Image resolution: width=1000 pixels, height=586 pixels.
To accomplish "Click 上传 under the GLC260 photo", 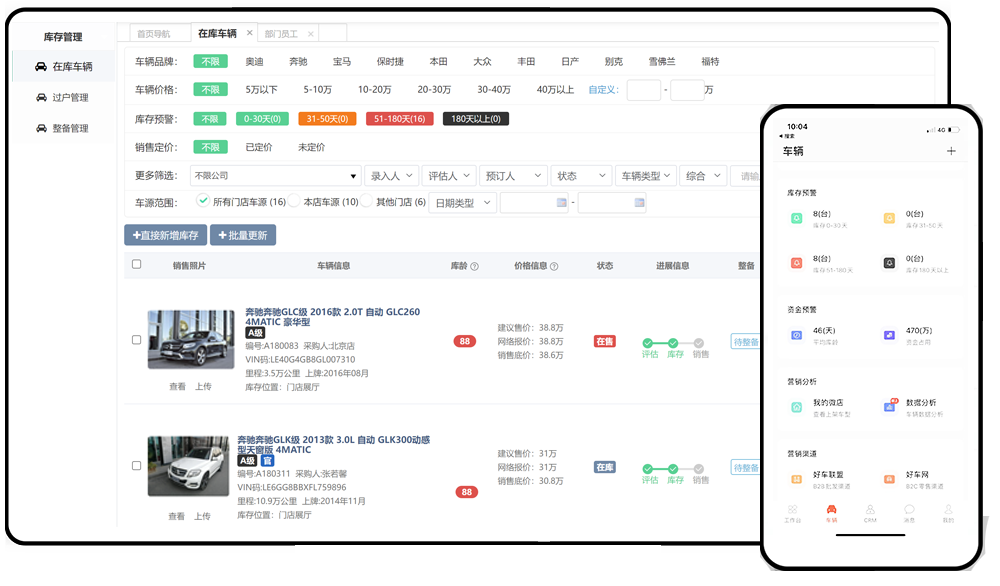I will coord(203,386).
